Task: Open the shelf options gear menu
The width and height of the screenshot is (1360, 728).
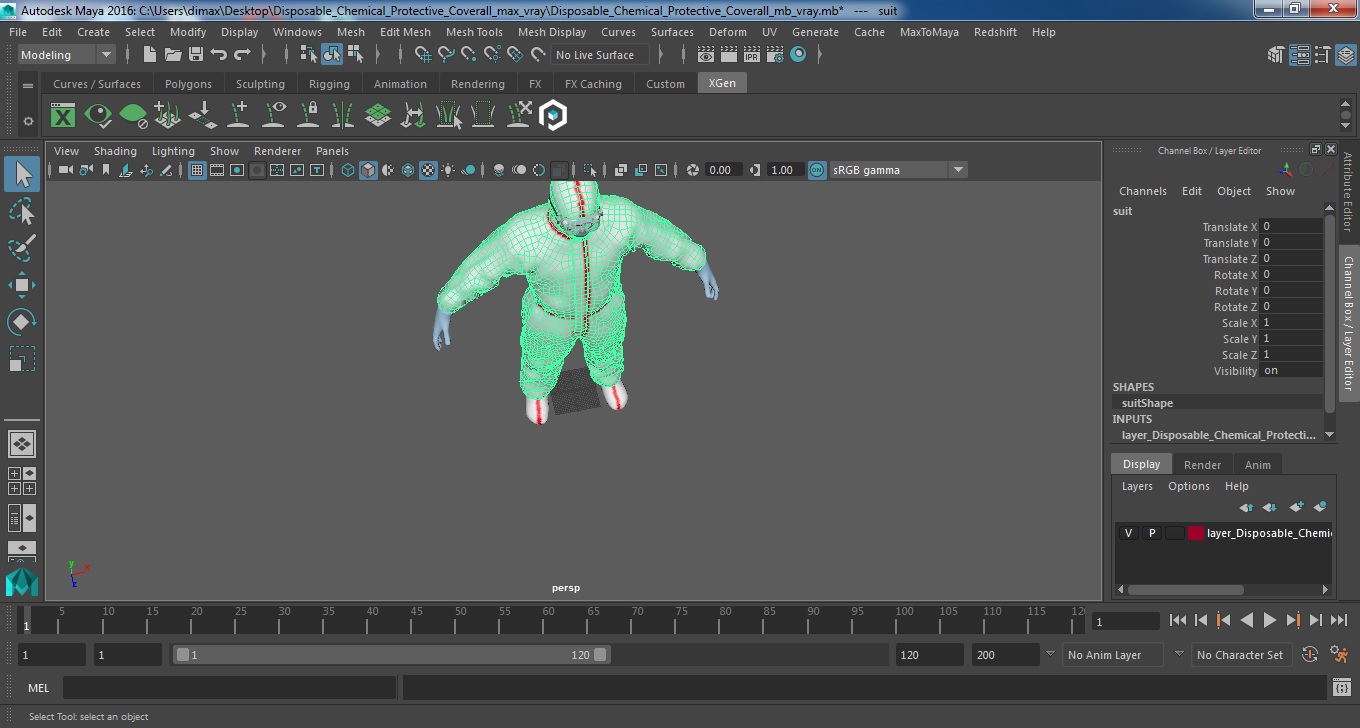Action: point(28,121)
